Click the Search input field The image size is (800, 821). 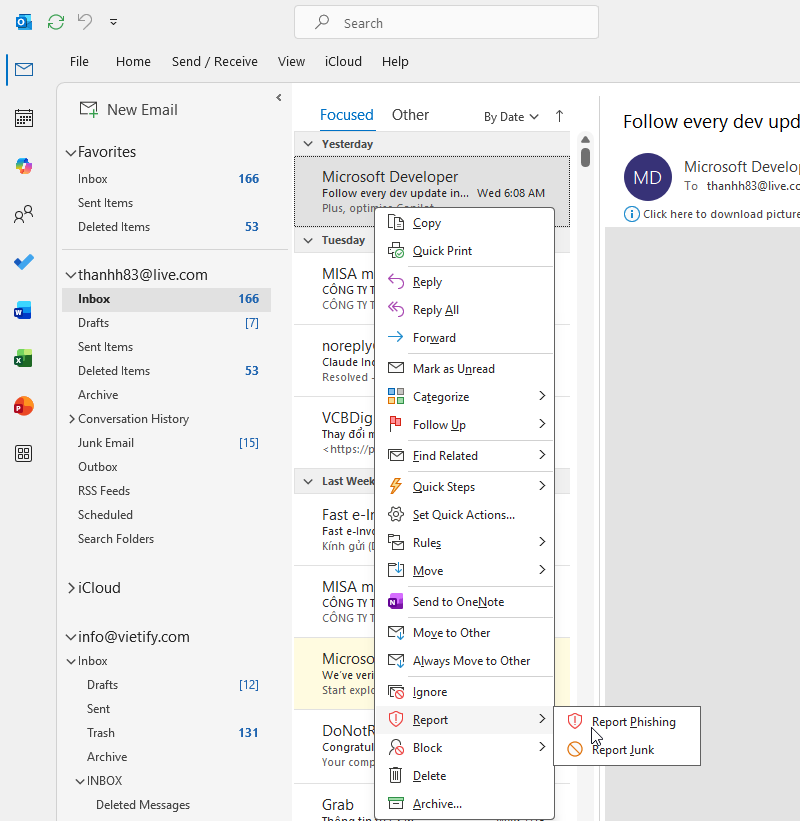point(446,23)
